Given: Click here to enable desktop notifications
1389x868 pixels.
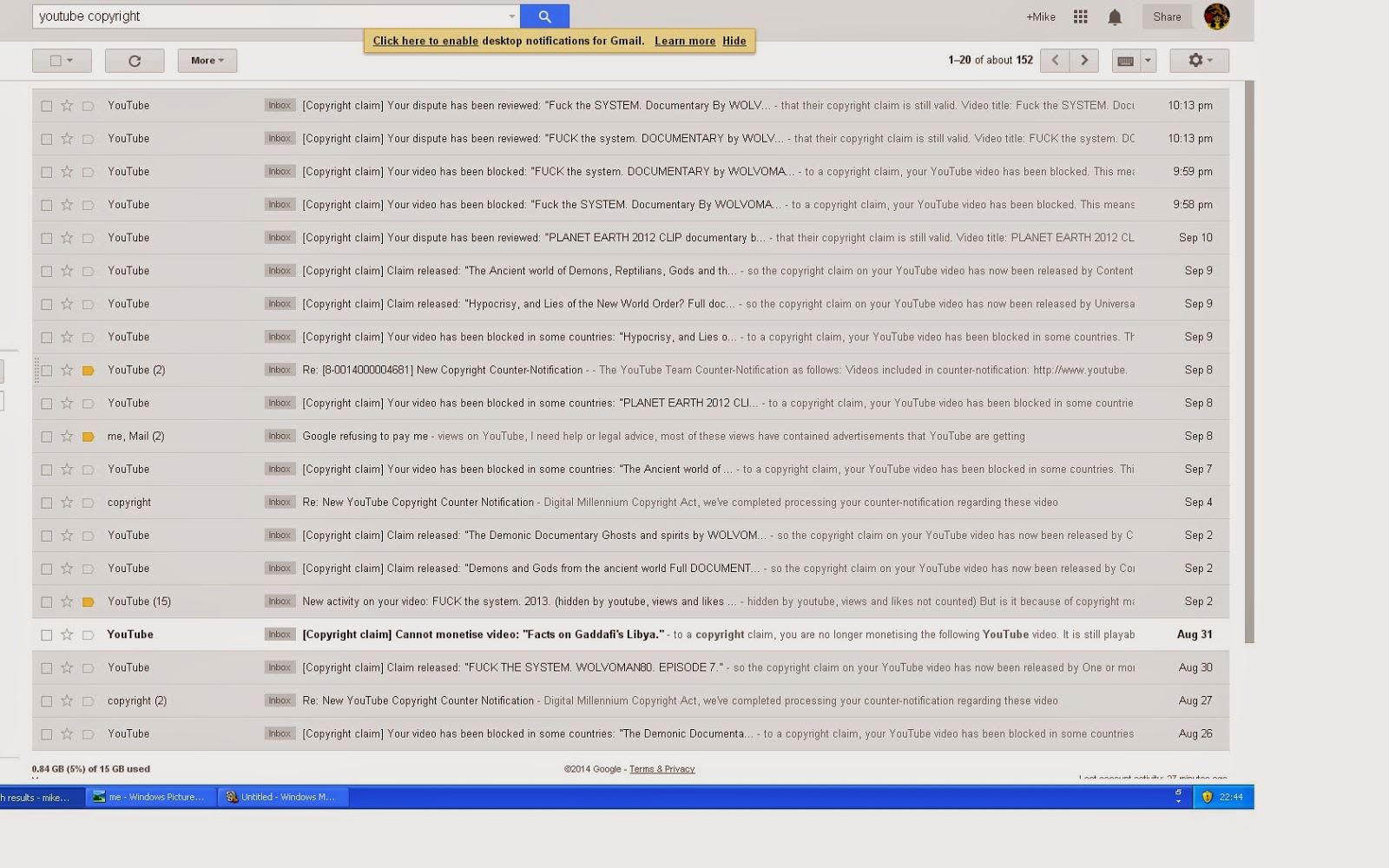Looking at the screenshot, I should tap(425, 41).
